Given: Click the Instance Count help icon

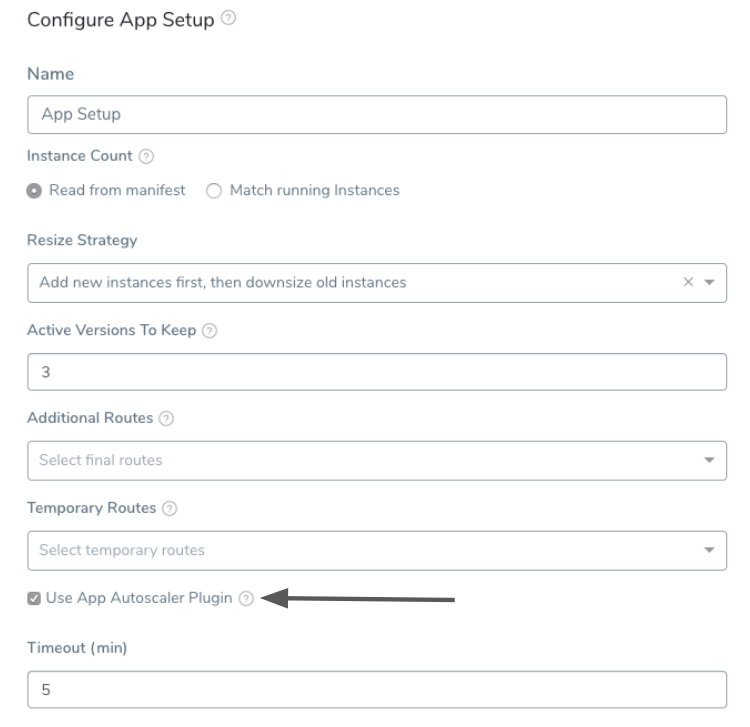Looking at the screenshot, I should pos(146,156).
